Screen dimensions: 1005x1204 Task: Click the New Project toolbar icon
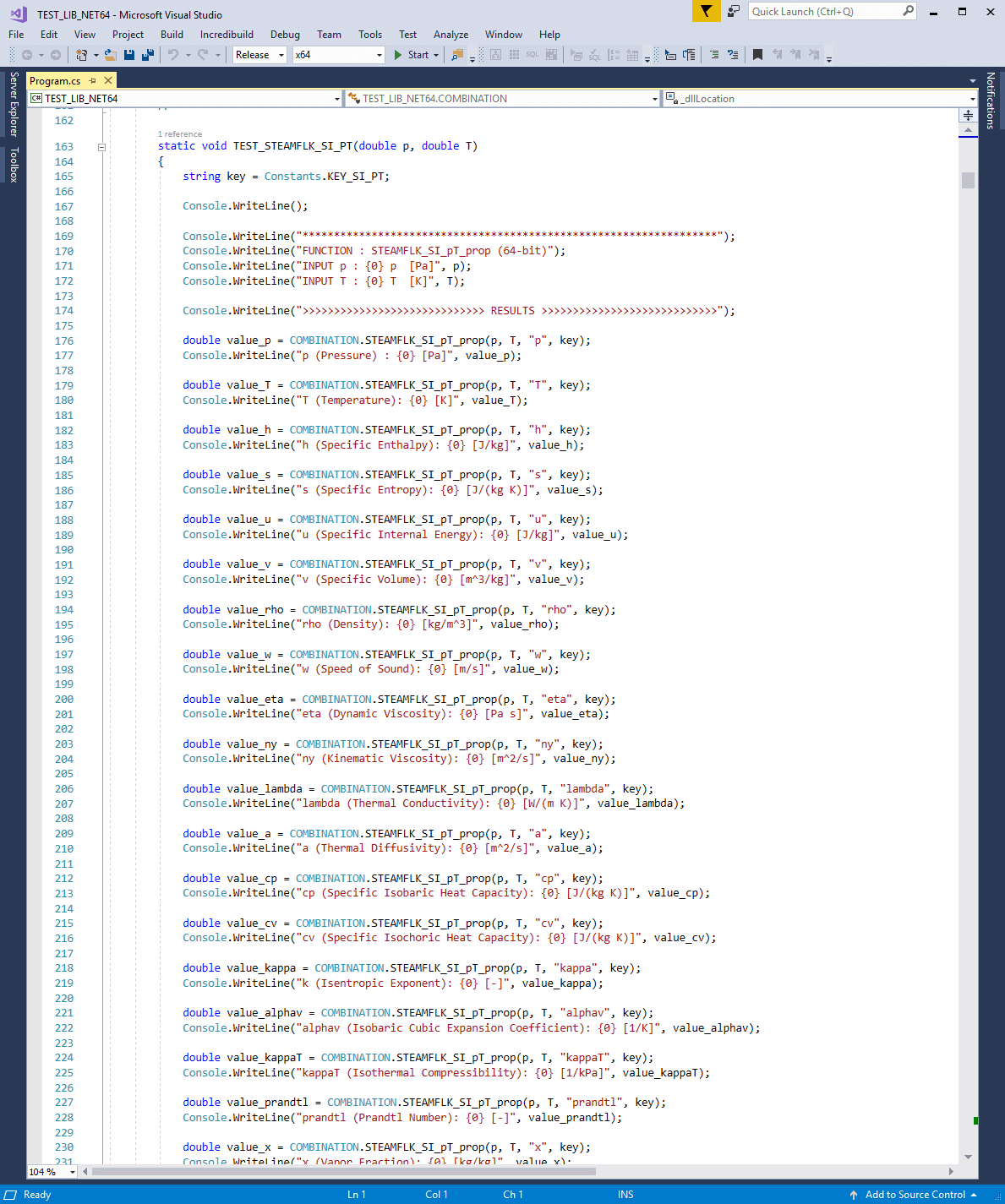pos(81,55)
